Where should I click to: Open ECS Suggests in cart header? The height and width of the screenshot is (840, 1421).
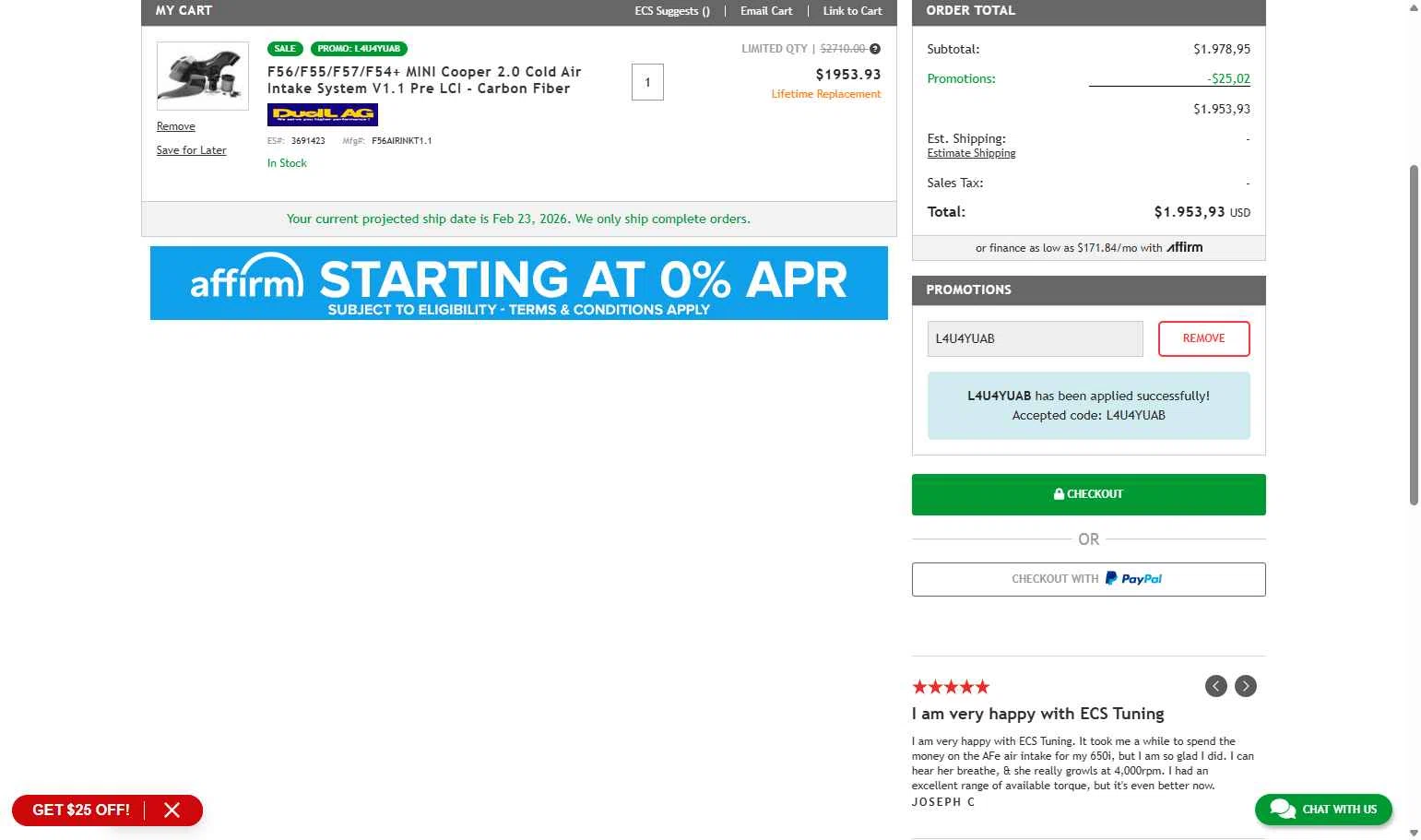pyautogui.click(x=671, y=11)
